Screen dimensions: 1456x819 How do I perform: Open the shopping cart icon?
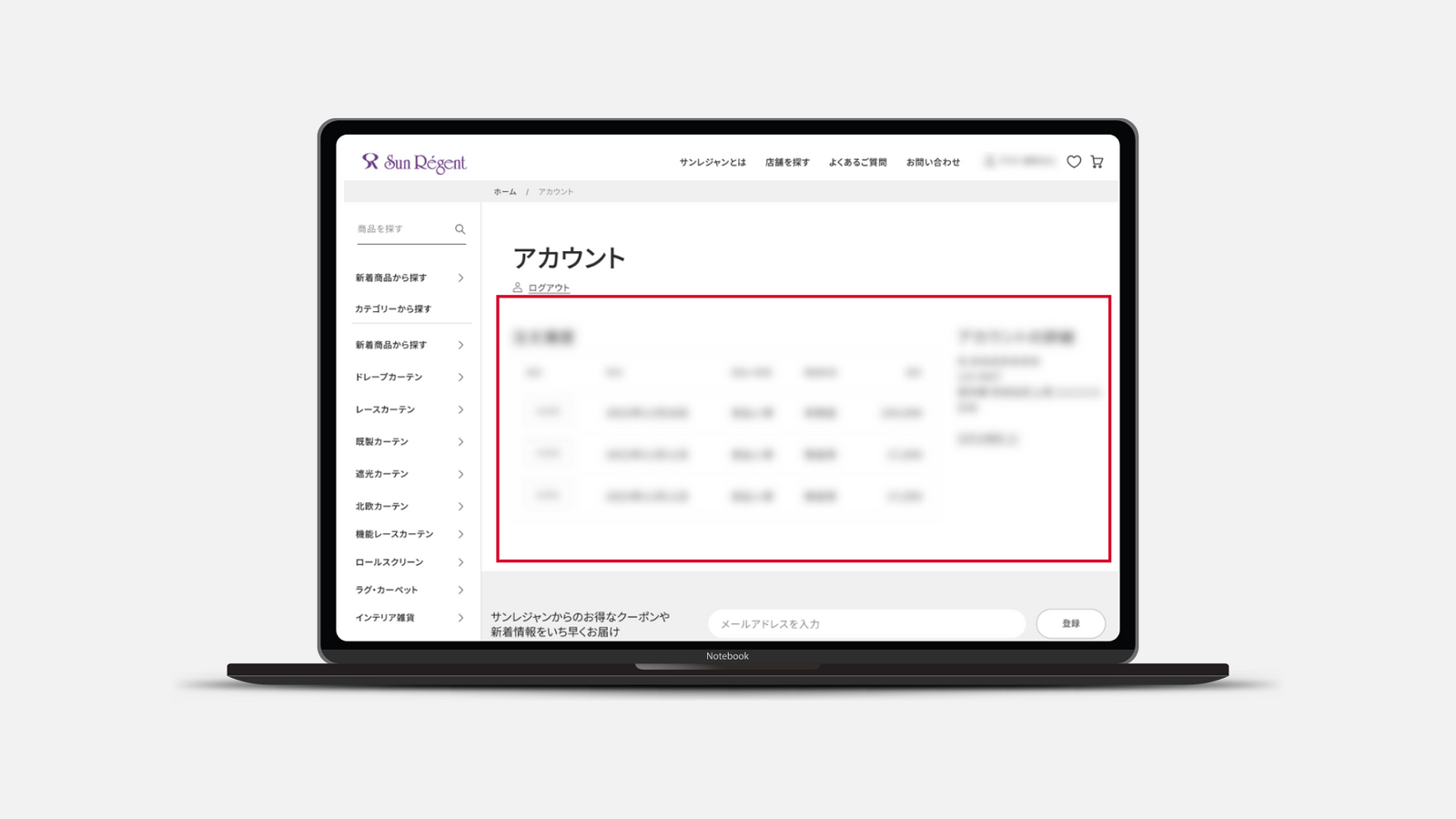pyautogui.click(x=1097, y=162)
